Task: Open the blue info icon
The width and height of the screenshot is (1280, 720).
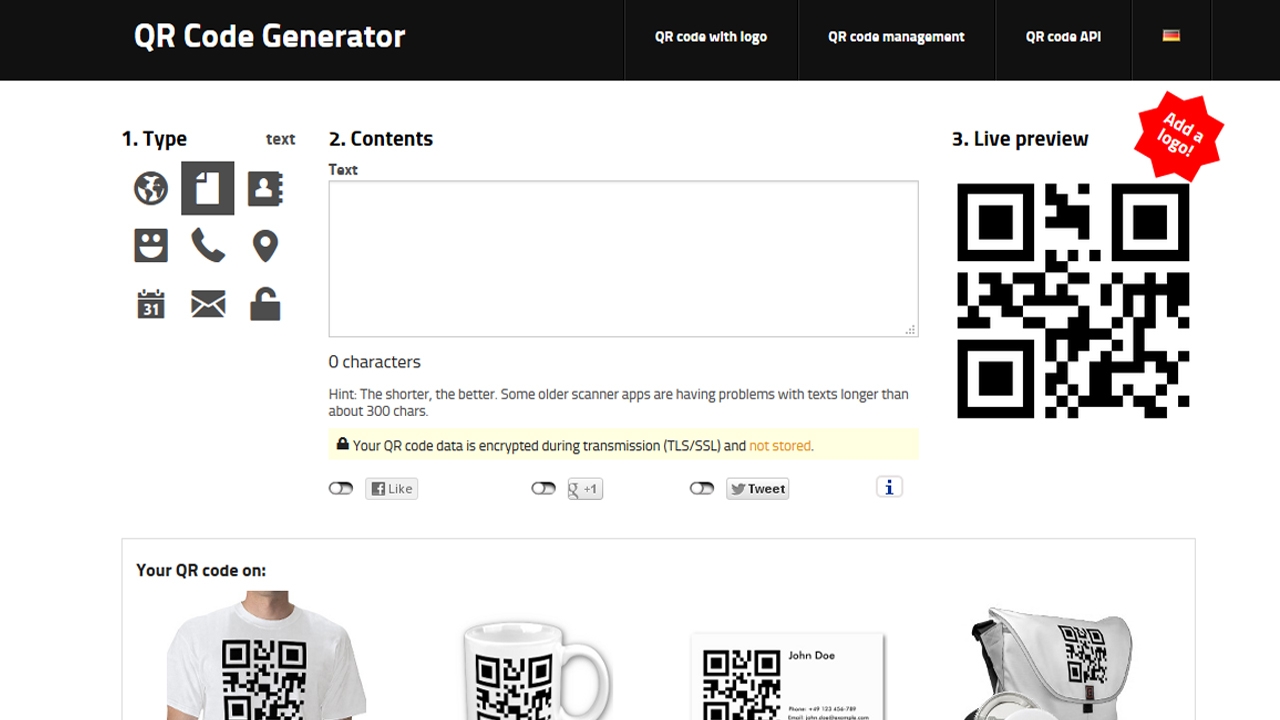Action: point(889,487)
